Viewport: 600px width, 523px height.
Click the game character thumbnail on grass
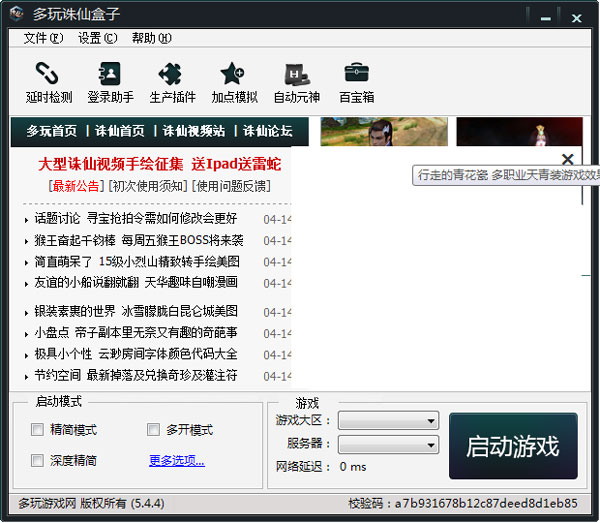(x=384, y=131)
